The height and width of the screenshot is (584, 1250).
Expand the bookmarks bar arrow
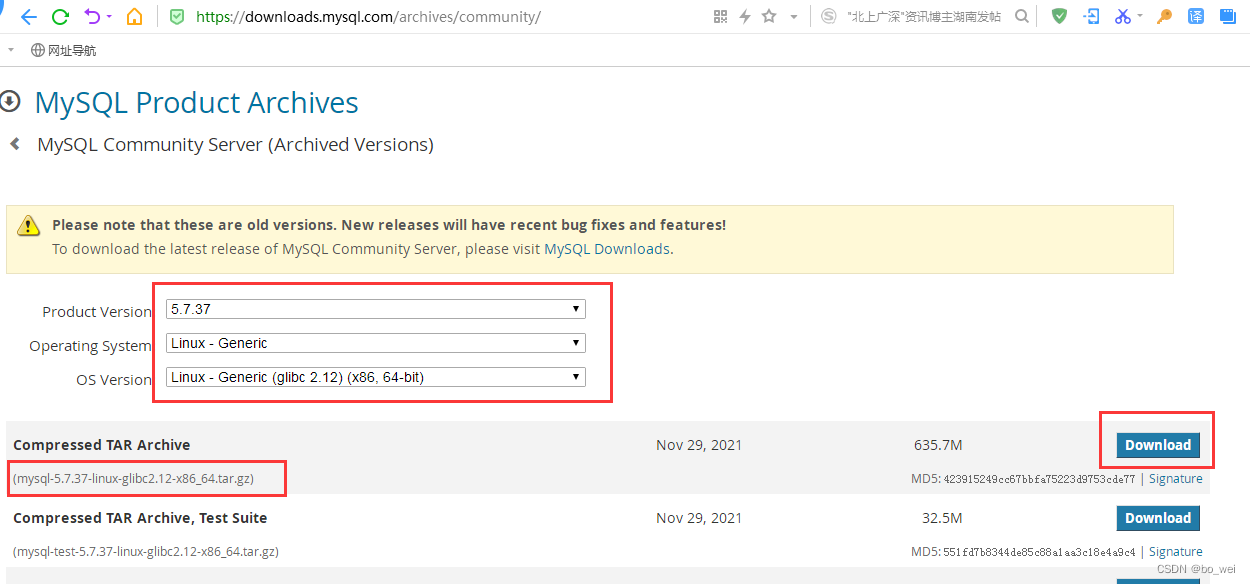click(11, 50)
